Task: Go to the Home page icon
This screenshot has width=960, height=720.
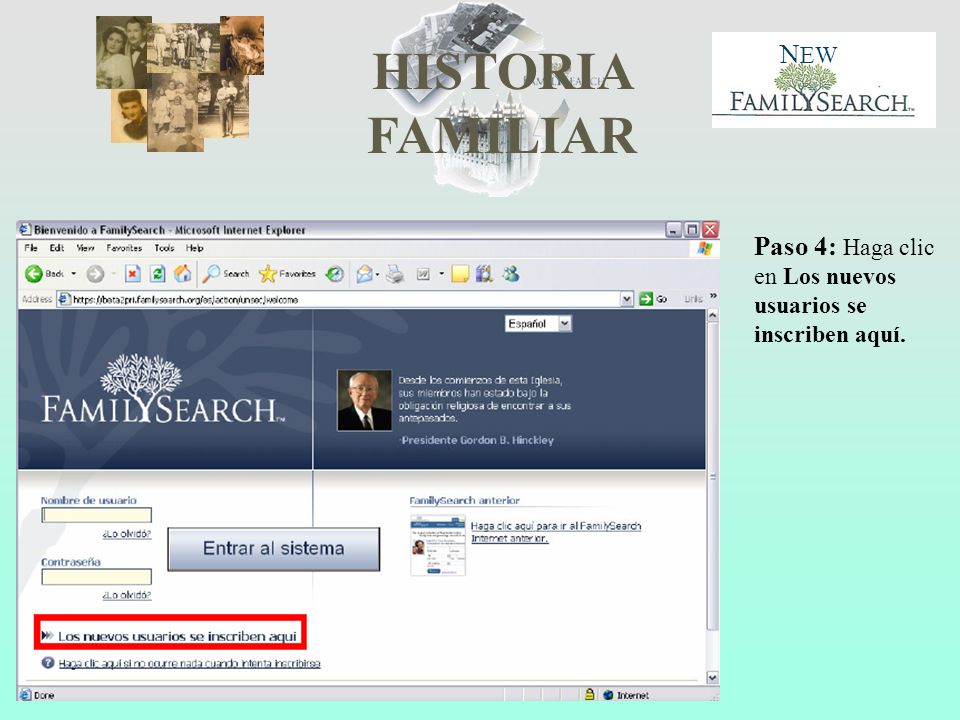Action: (182, 274)
